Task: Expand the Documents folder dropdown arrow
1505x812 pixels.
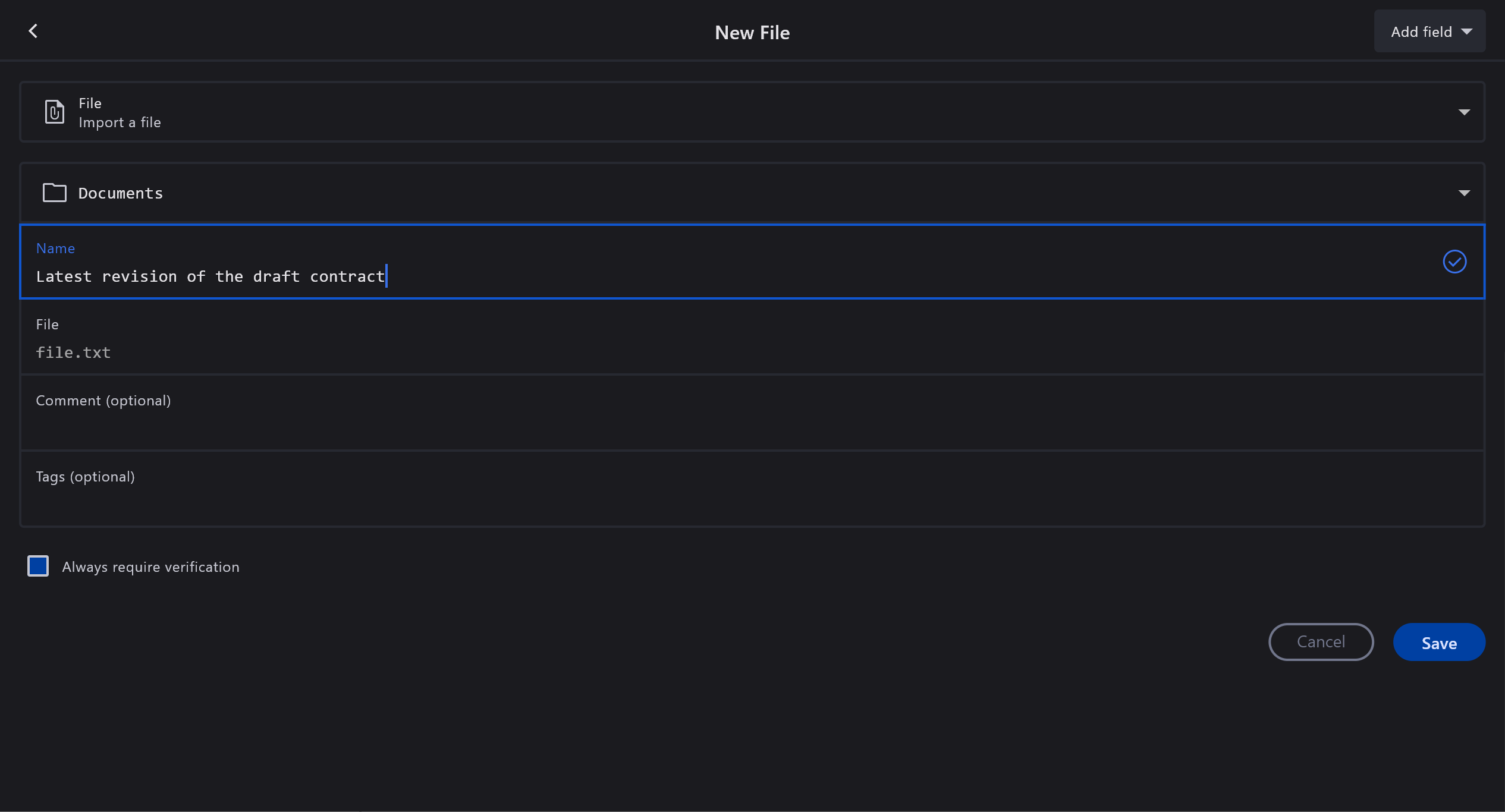Action: [1464, 193]
